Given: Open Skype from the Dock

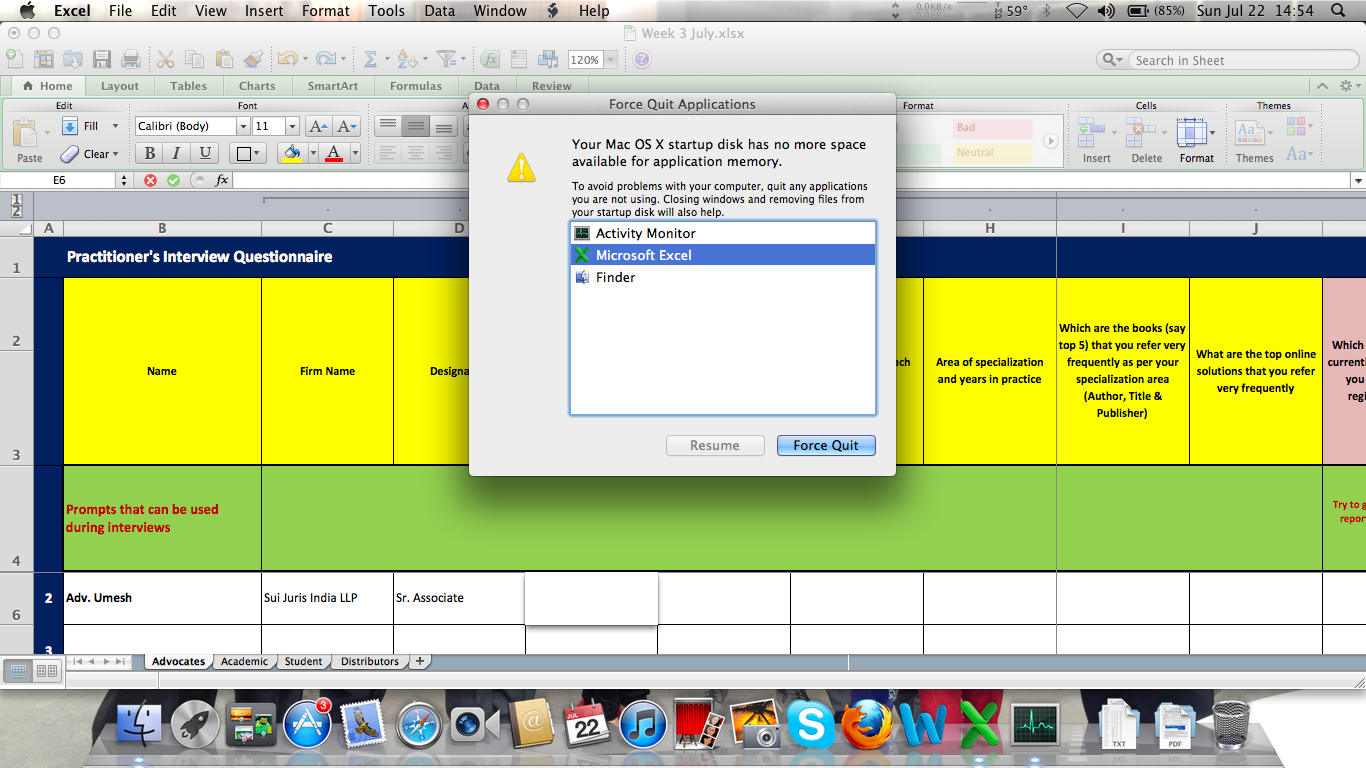Looking at the screenshot, I should 810,724.
